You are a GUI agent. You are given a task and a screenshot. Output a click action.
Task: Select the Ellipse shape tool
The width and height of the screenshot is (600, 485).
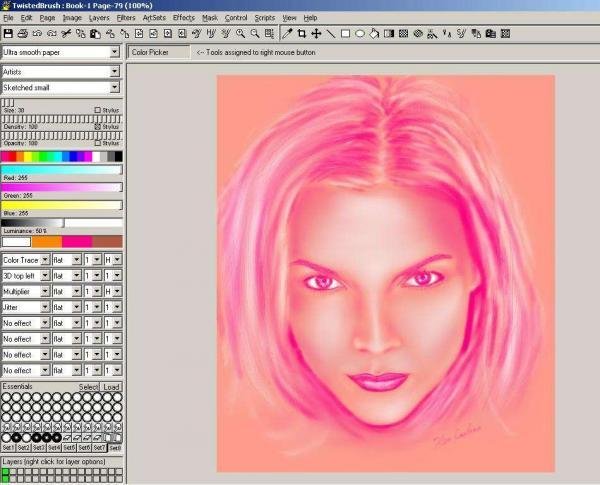[x=360, y=34]
